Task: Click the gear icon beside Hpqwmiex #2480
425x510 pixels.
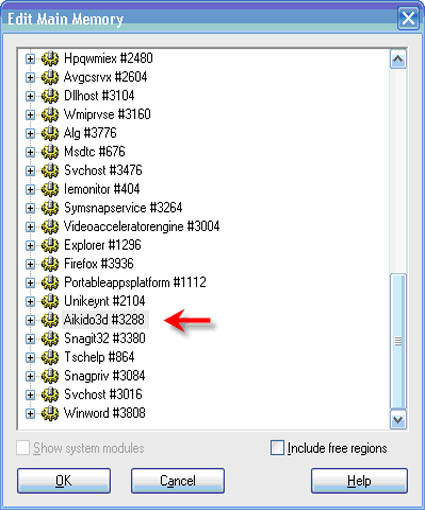Action: pos(50,58)
